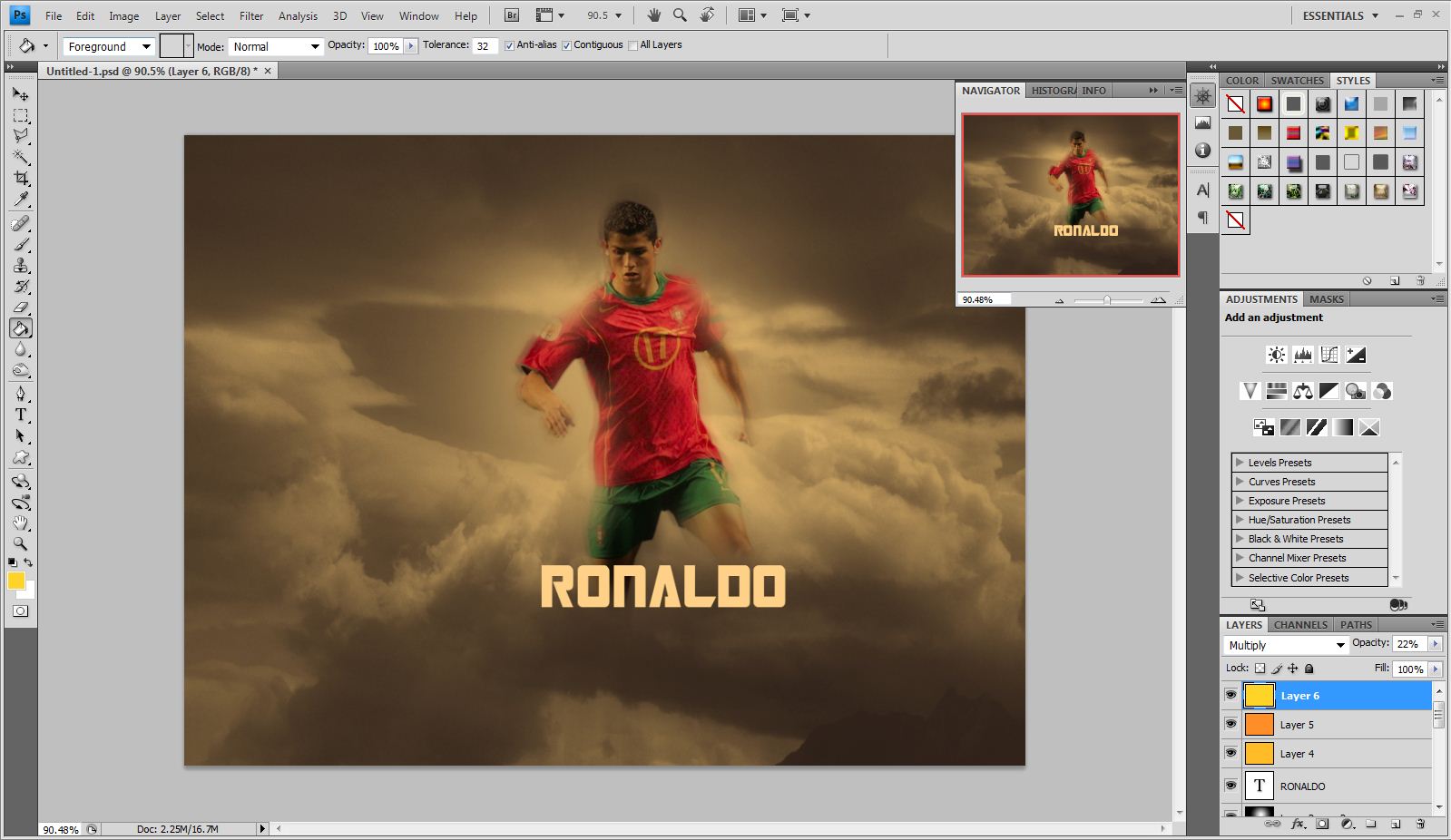Switch to the Channels tab
Viewport: 1451px width, 840px height.
click(x=1299, y=625)
